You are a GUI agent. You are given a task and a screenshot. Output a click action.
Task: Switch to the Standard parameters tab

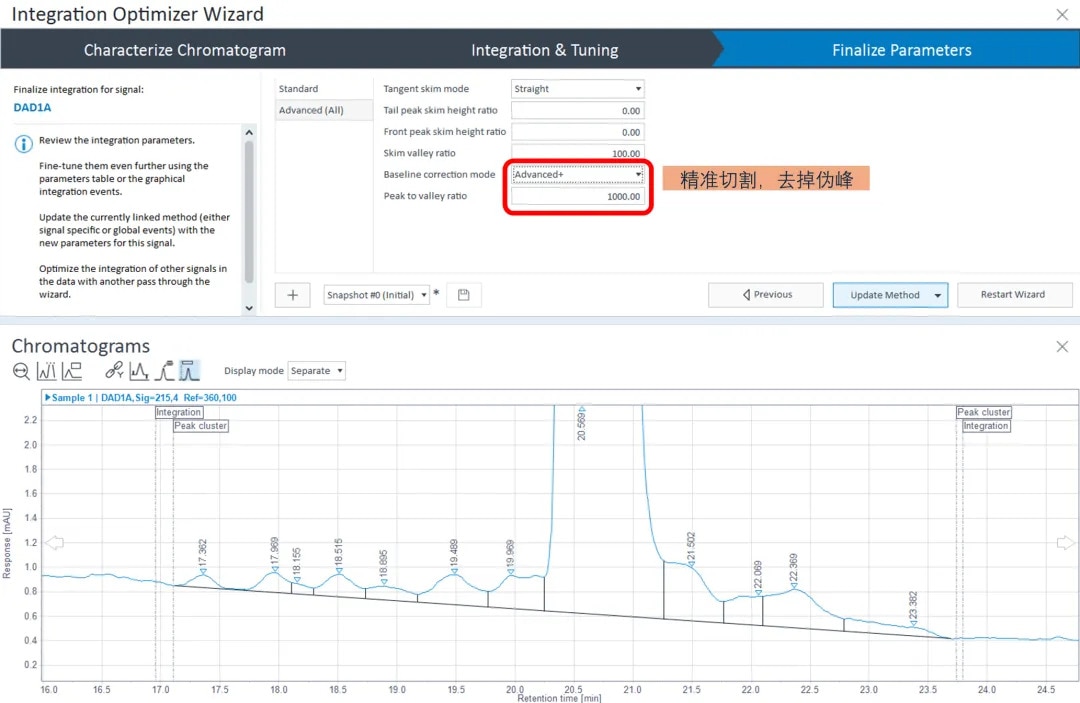tap(299, 89)
